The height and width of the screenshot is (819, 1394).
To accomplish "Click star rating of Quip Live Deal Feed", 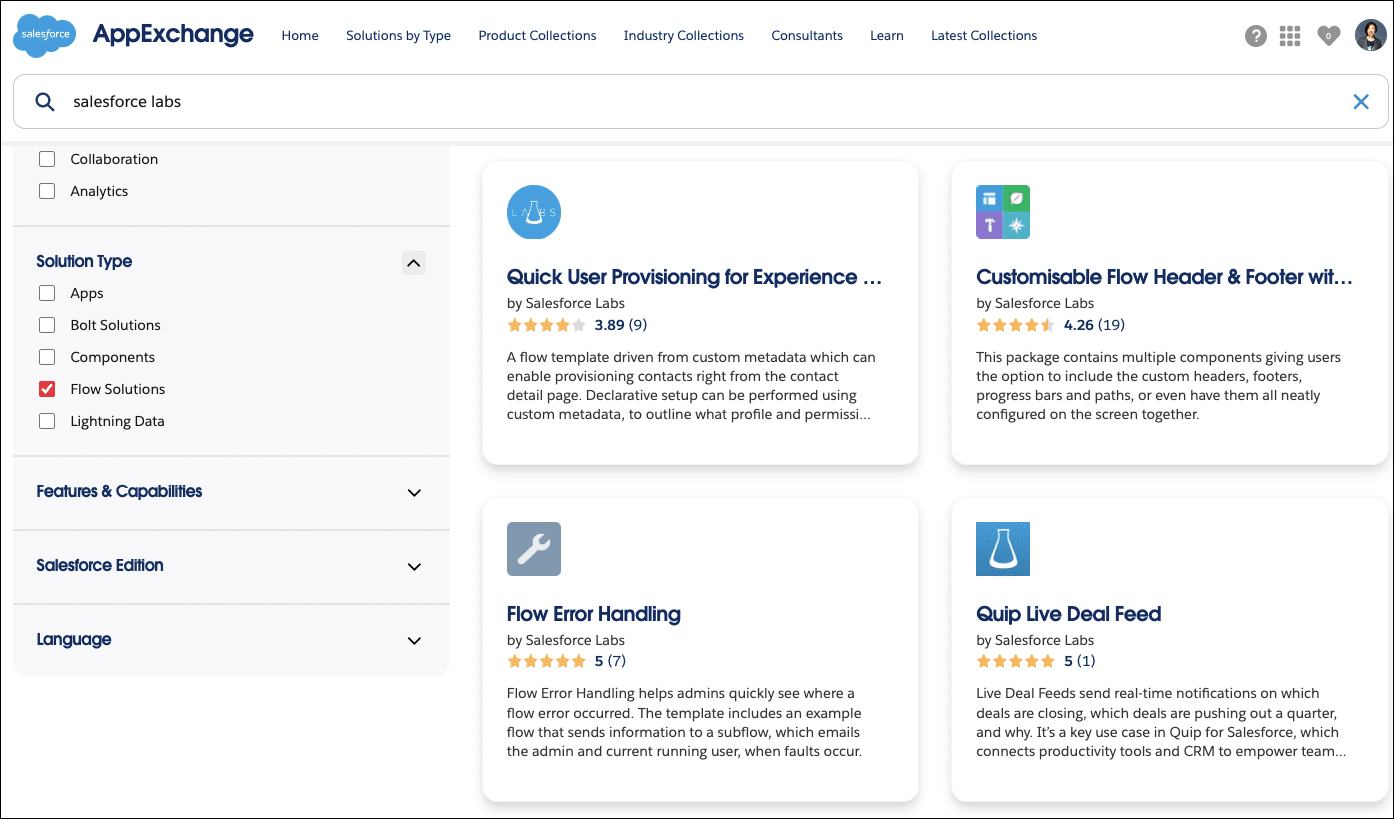I will [1015, 661].
